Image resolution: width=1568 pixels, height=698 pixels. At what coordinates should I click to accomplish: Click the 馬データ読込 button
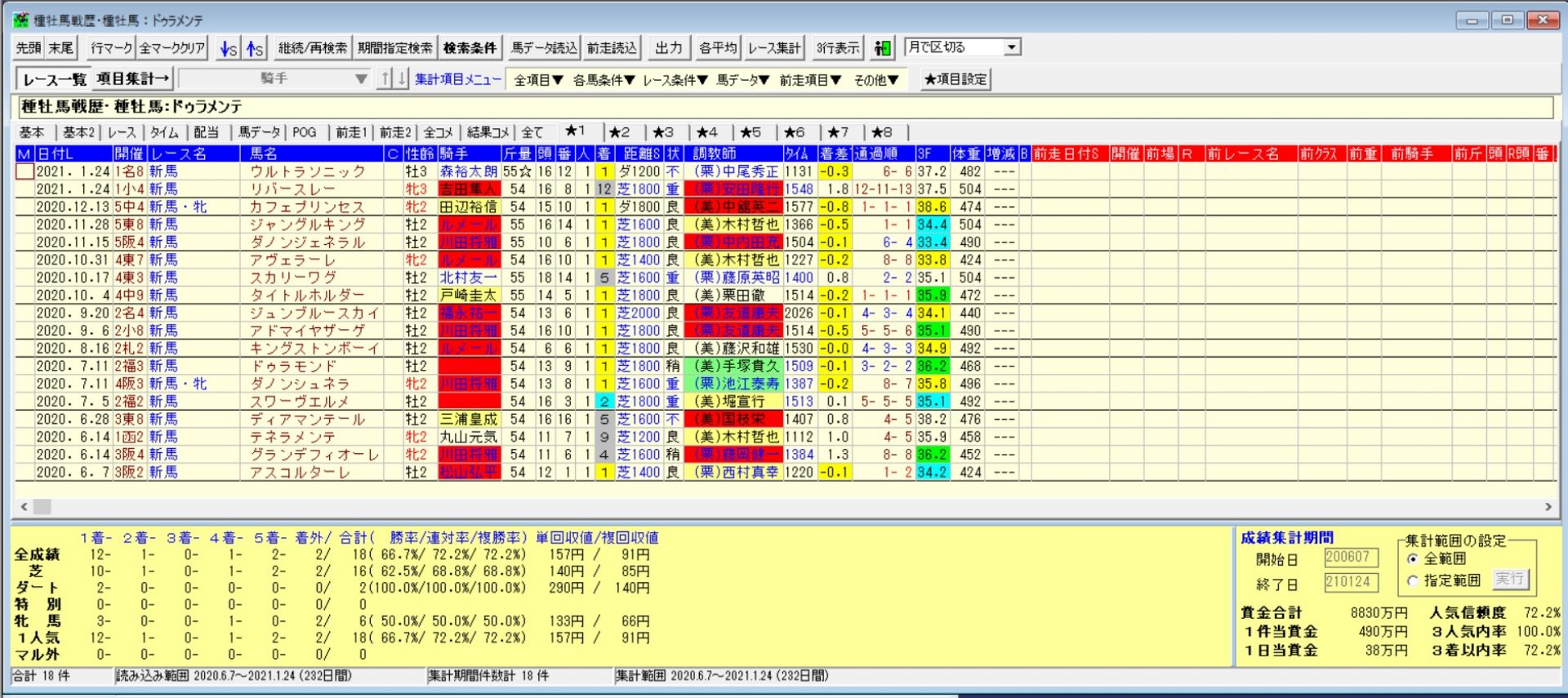tap(544, 48)
